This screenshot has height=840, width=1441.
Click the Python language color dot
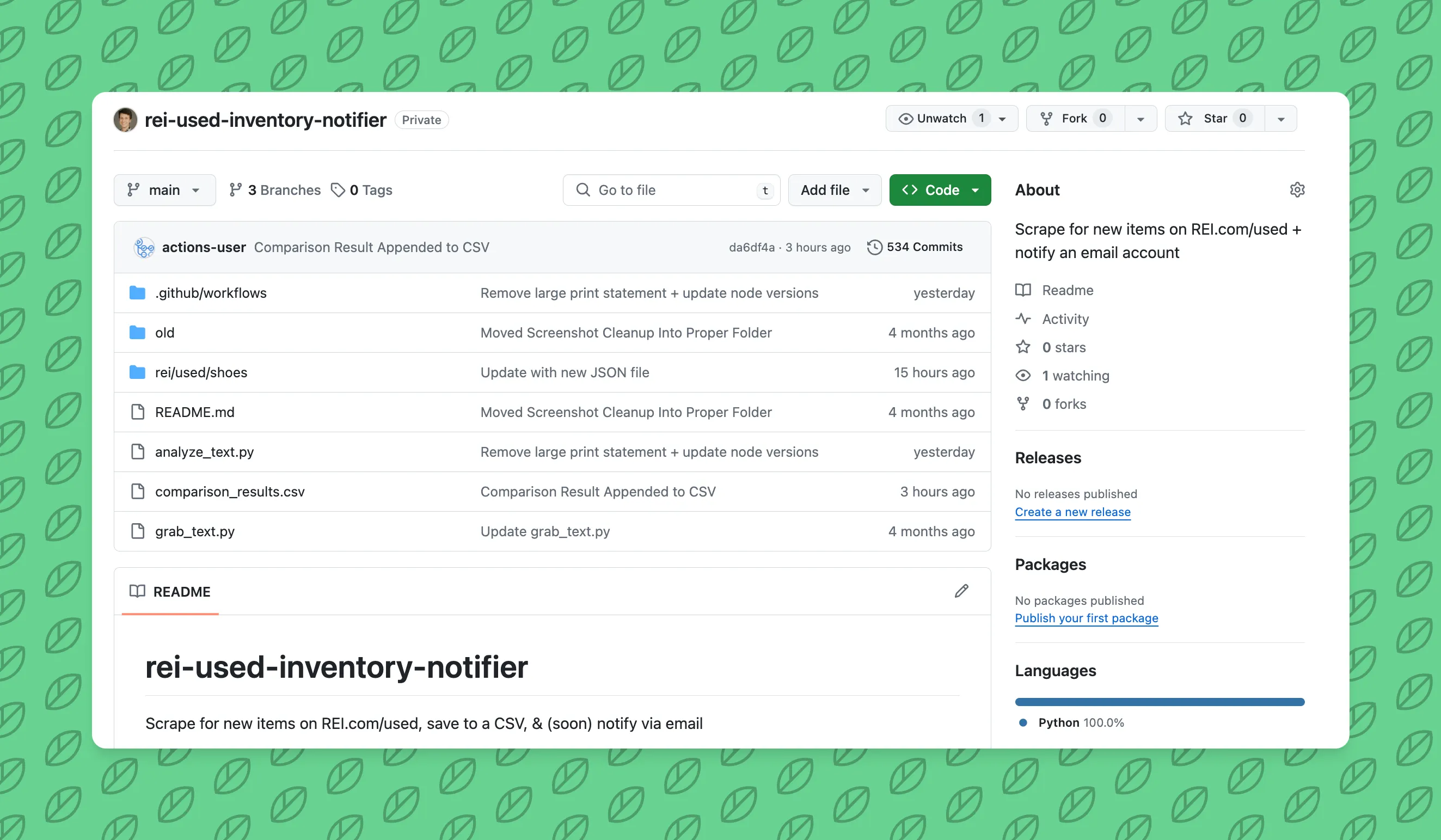[1023, 723]
